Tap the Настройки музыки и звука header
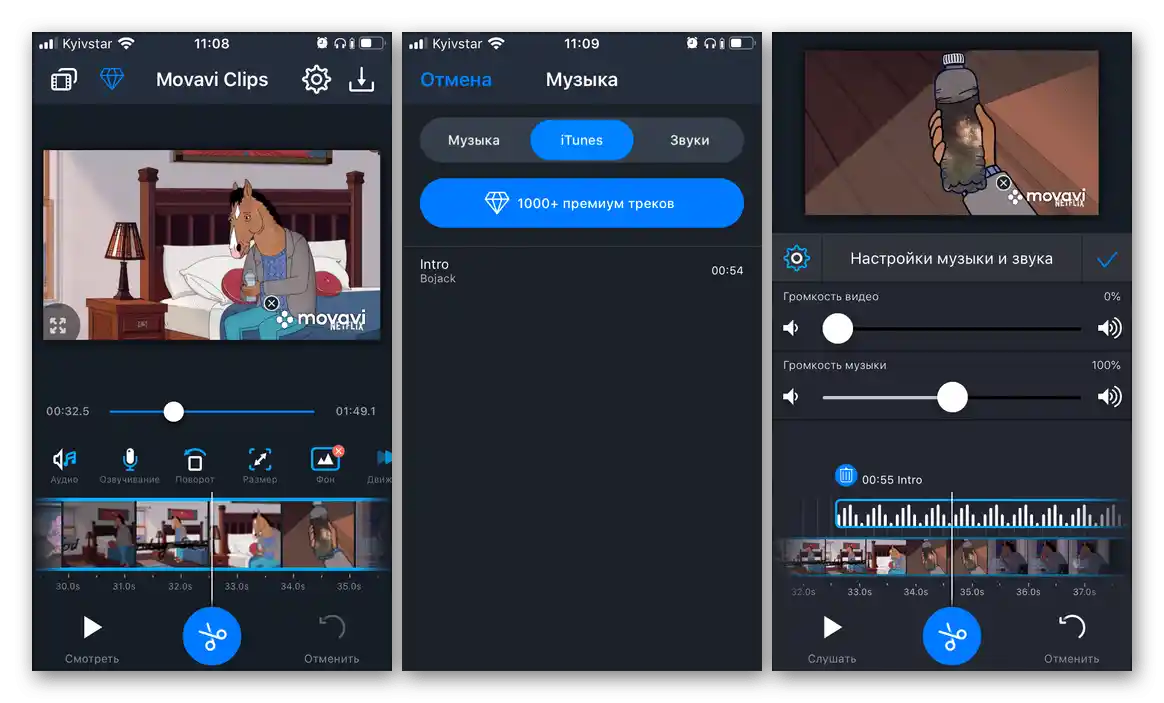Screen dimensions: 1164x703 tap(951, 258)
